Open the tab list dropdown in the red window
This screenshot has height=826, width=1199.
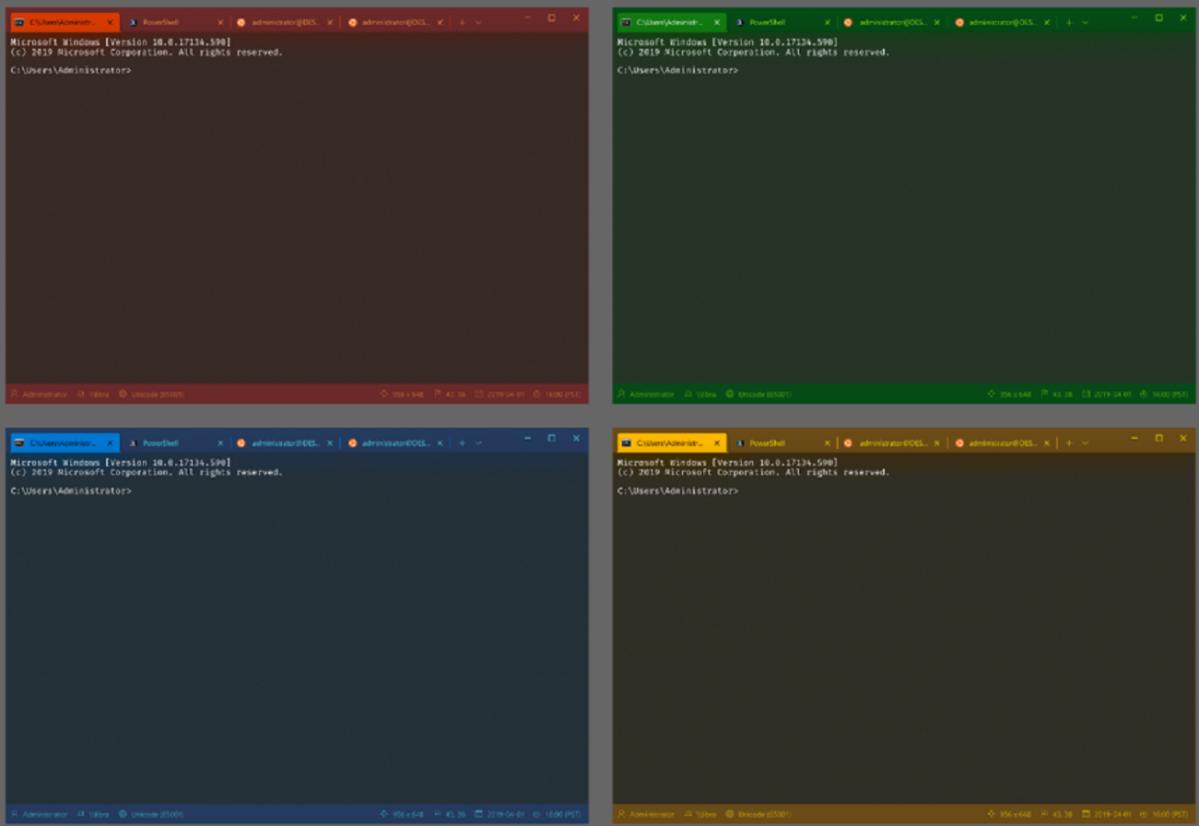coord(479,20)
